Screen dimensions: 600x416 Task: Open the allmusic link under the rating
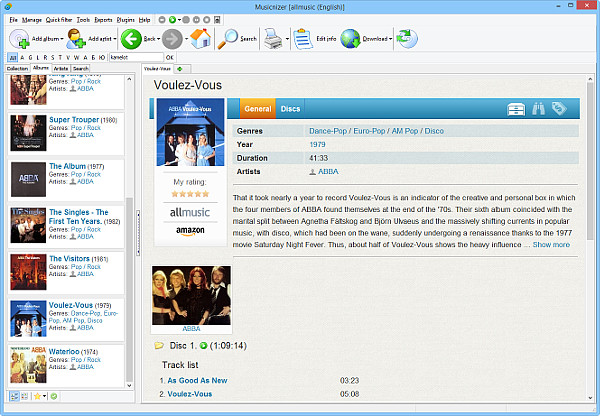point(190,212)
